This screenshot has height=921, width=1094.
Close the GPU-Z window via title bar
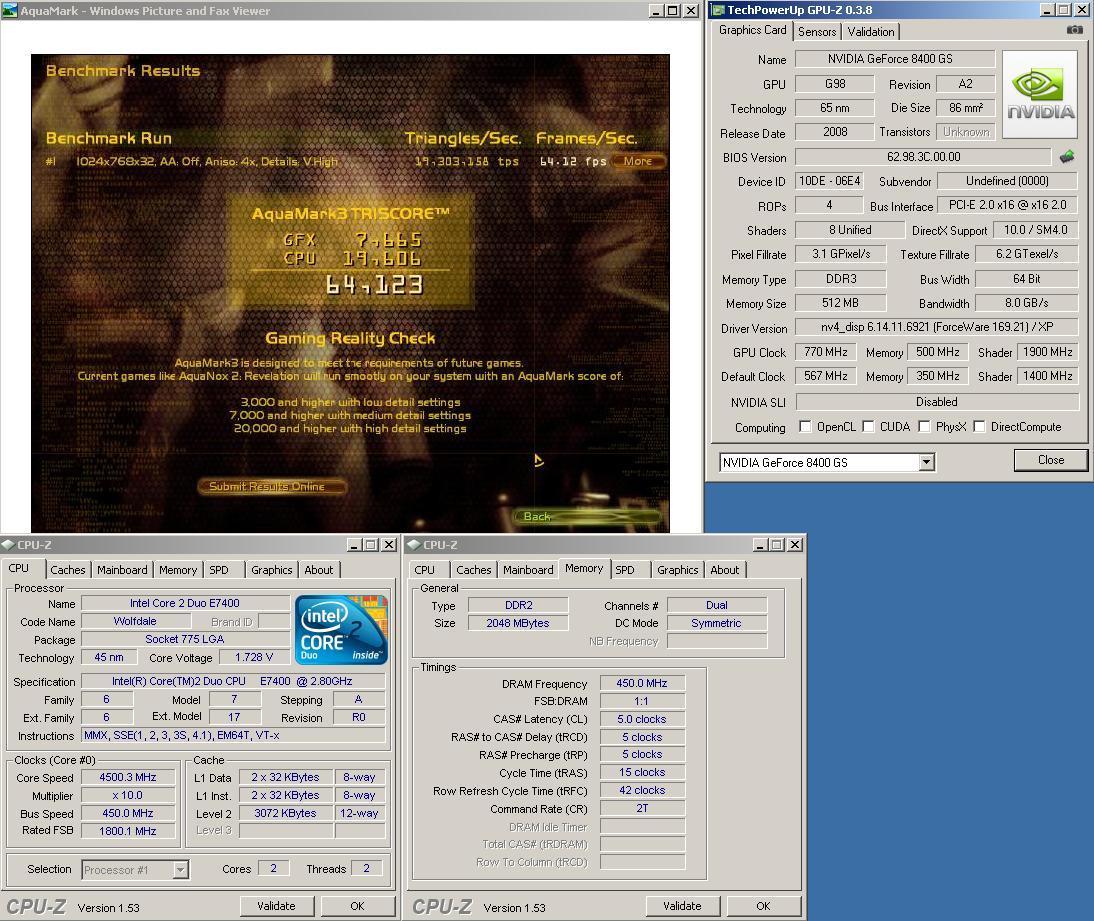(x=1081, y=10)
